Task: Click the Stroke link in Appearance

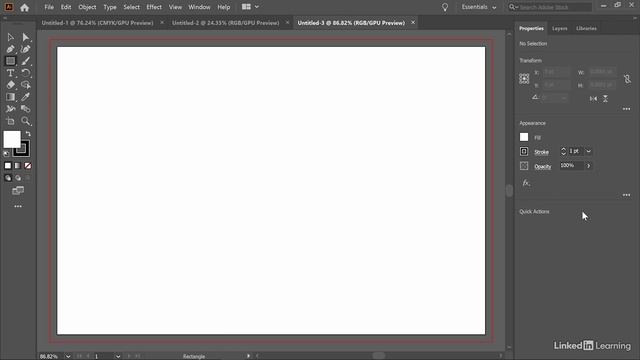Action: point(542,152)
